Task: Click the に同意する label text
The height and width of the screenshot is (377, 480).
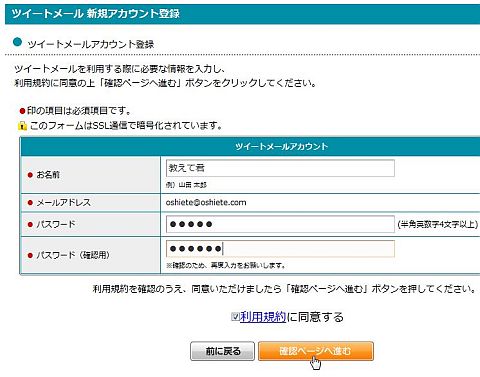Action: [x=315, y=317]
